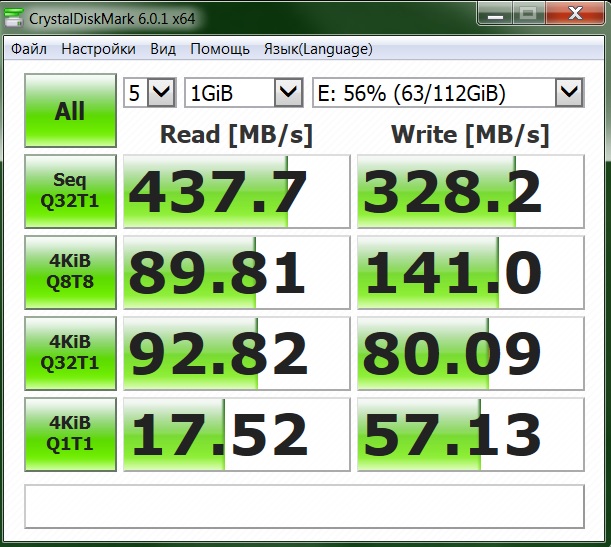Viewport: 611px width, 547px height.
Task: Click the Q32T1 4KiB read result 92.82
Action: (x=237, y=353)
